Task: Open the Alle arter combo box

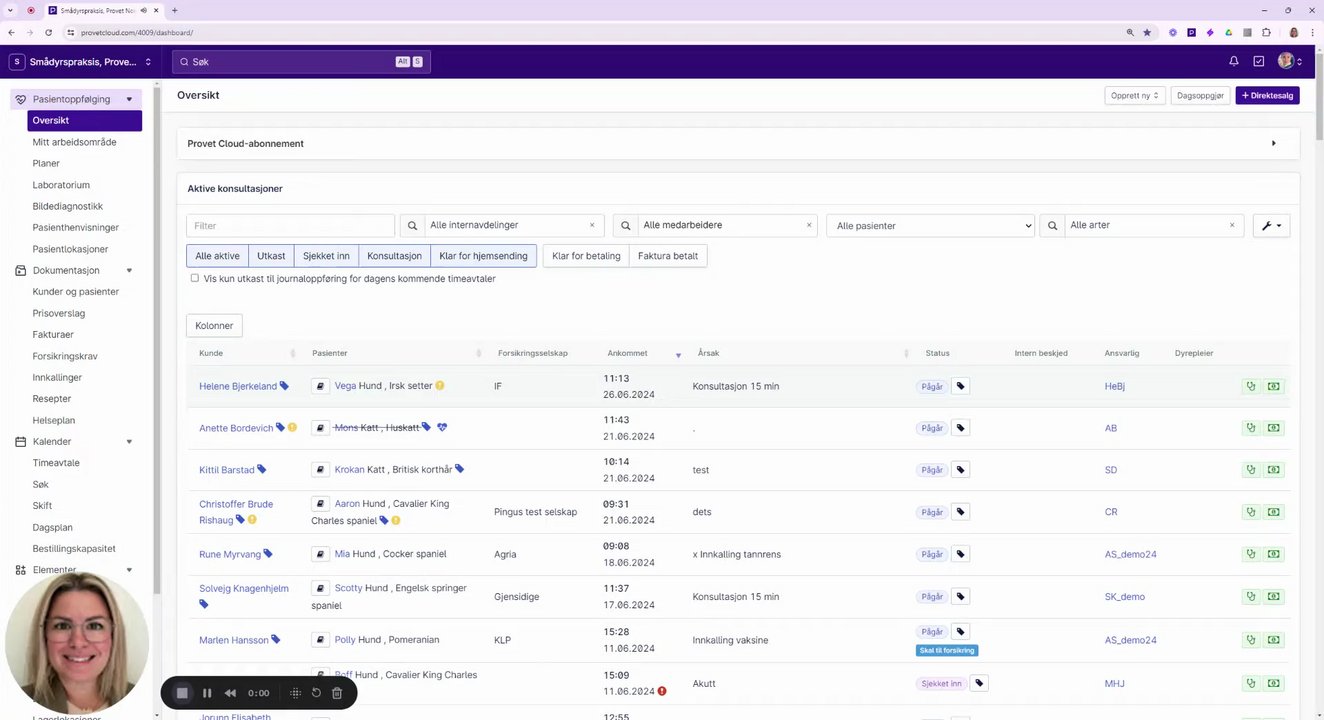Action: click(1154, 226)
